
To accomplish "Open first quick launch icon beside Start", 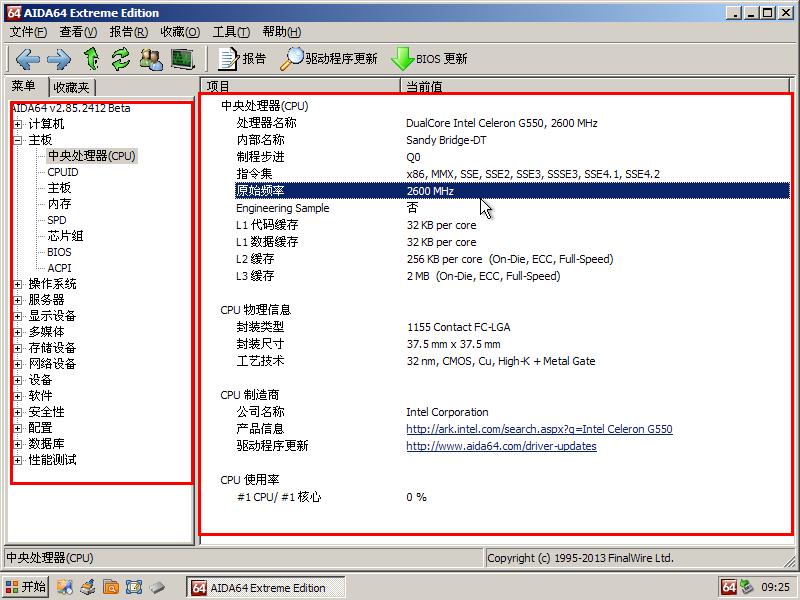I will coord(65,587).
